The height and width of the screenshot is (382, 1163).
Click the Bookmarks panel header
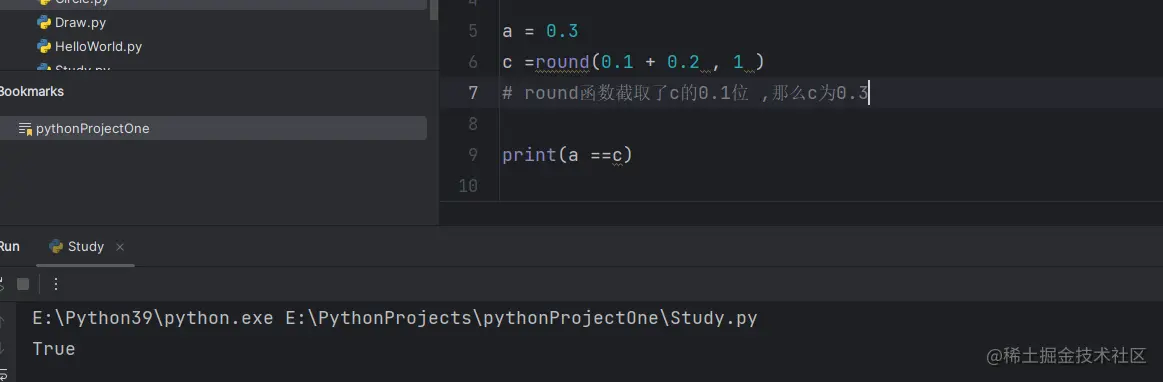click(x=31, y=91)
